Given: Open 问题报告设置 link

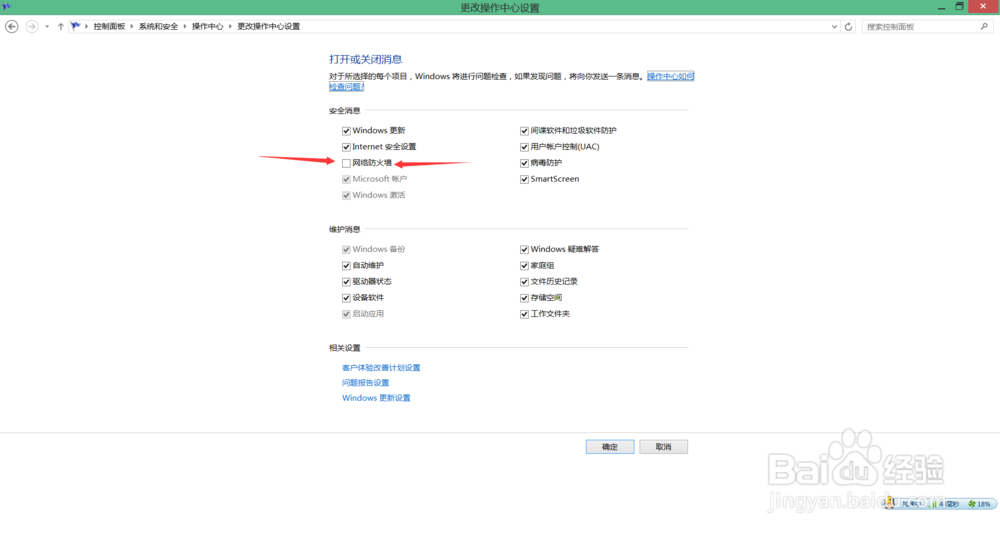Looking at the screenshot, I should coord(365,383).
